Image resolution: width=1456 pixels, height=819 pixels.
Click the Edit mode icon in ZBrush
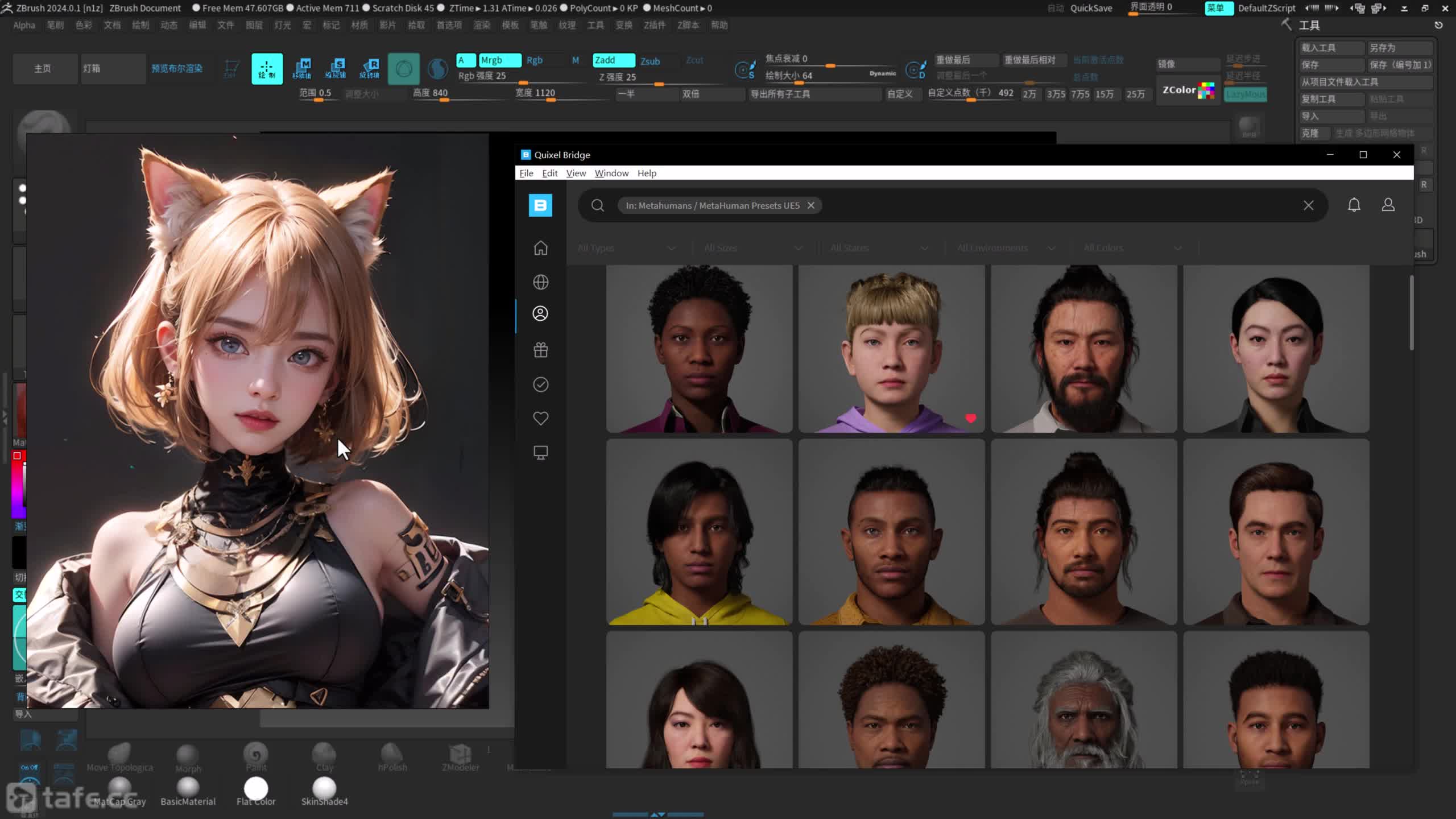pos(231,69)
